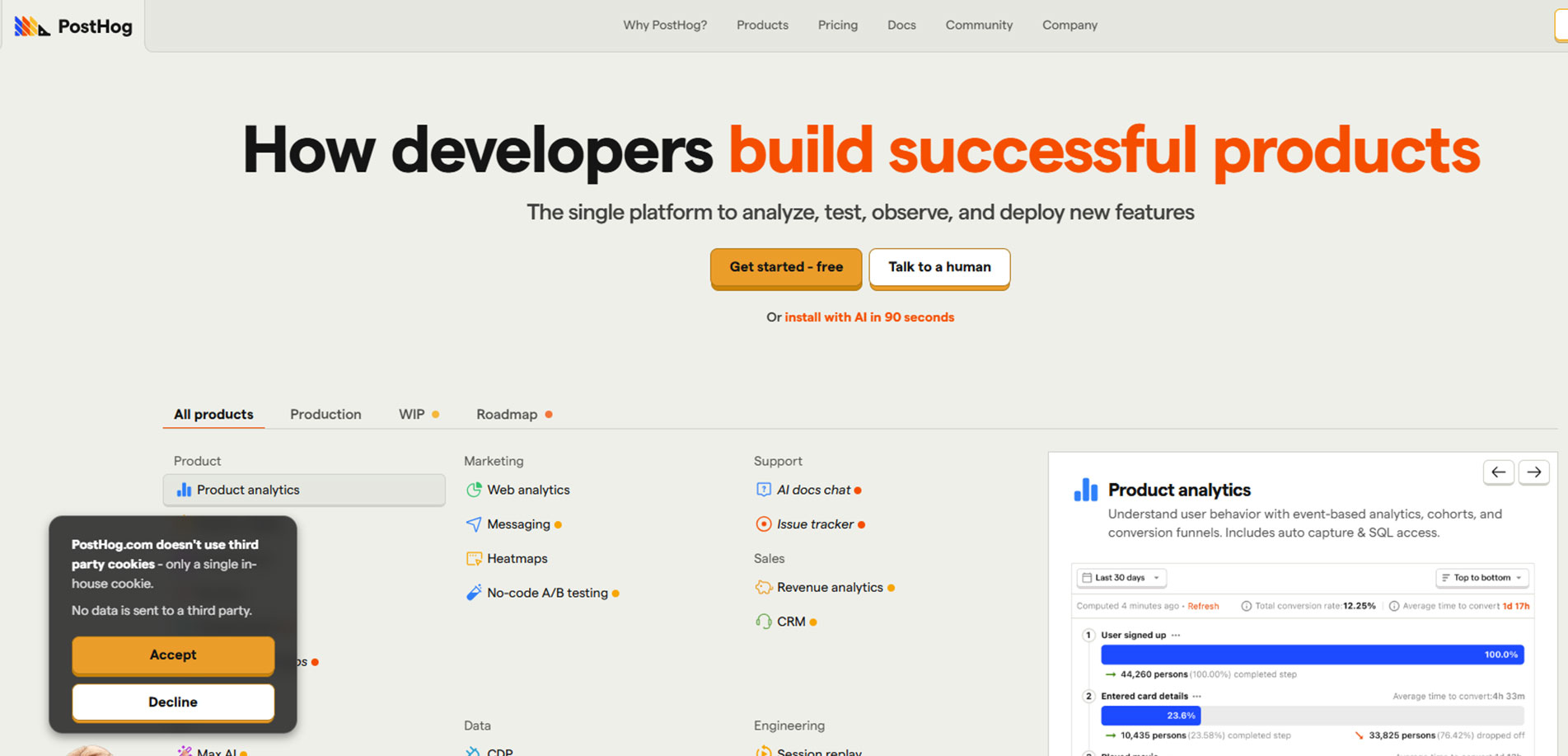This screenshot has width=1568, height=756.
Task: Open Revenue analytics product
Action: pyautogui.click(x=830, y=588)
